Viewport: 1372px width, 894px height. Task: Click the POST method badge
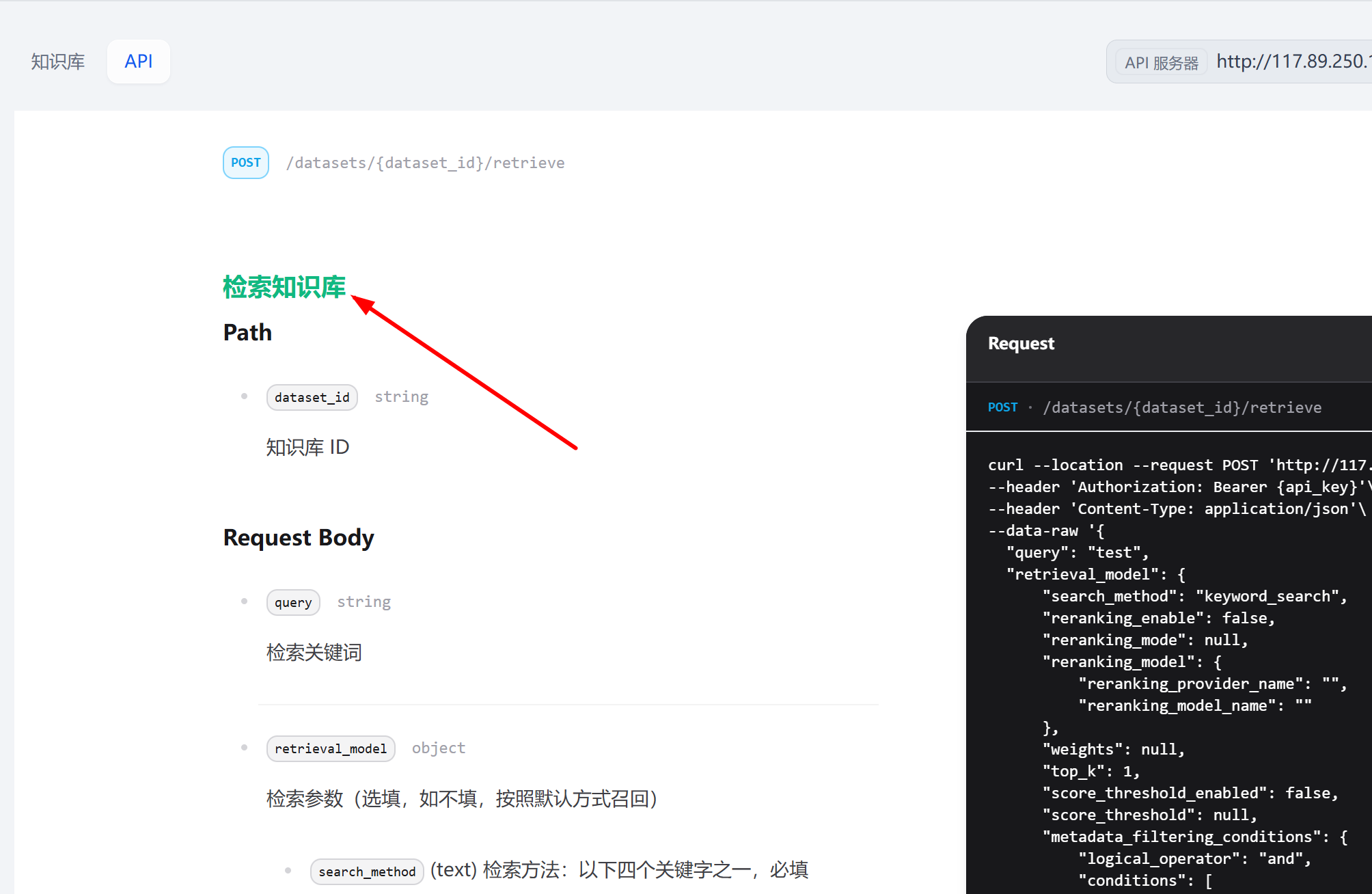coord(246,163)
